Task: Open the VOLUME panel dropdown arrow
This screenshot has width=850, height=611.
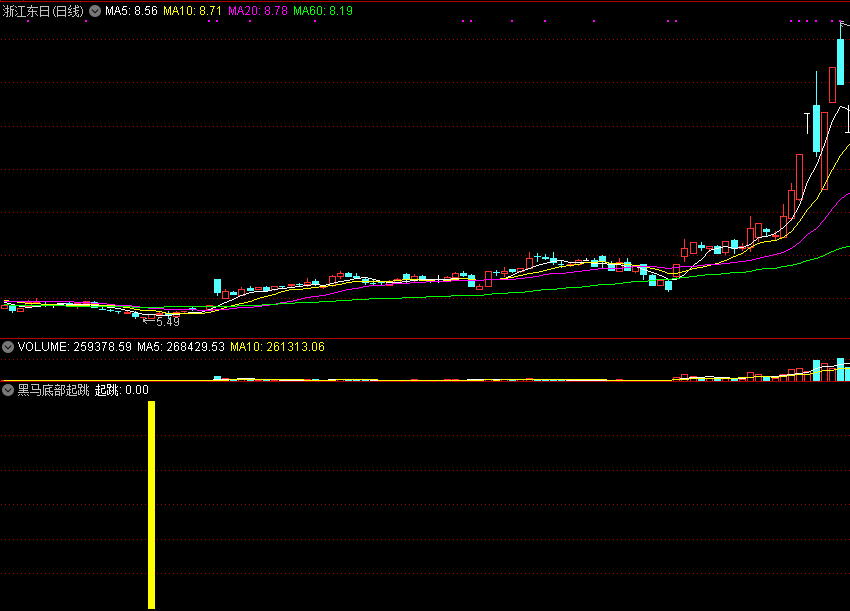Action: (8, 347)
